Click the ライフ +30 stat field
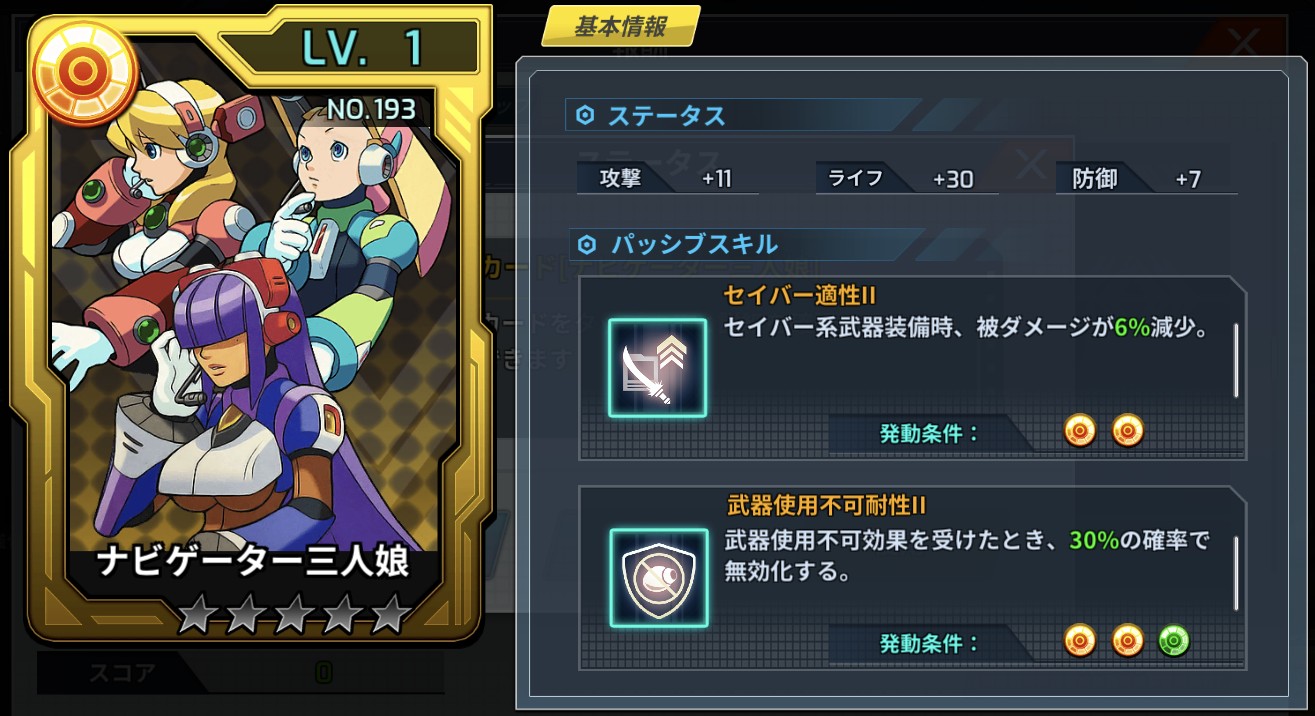The image size is (1315, 716). (908, 179)
